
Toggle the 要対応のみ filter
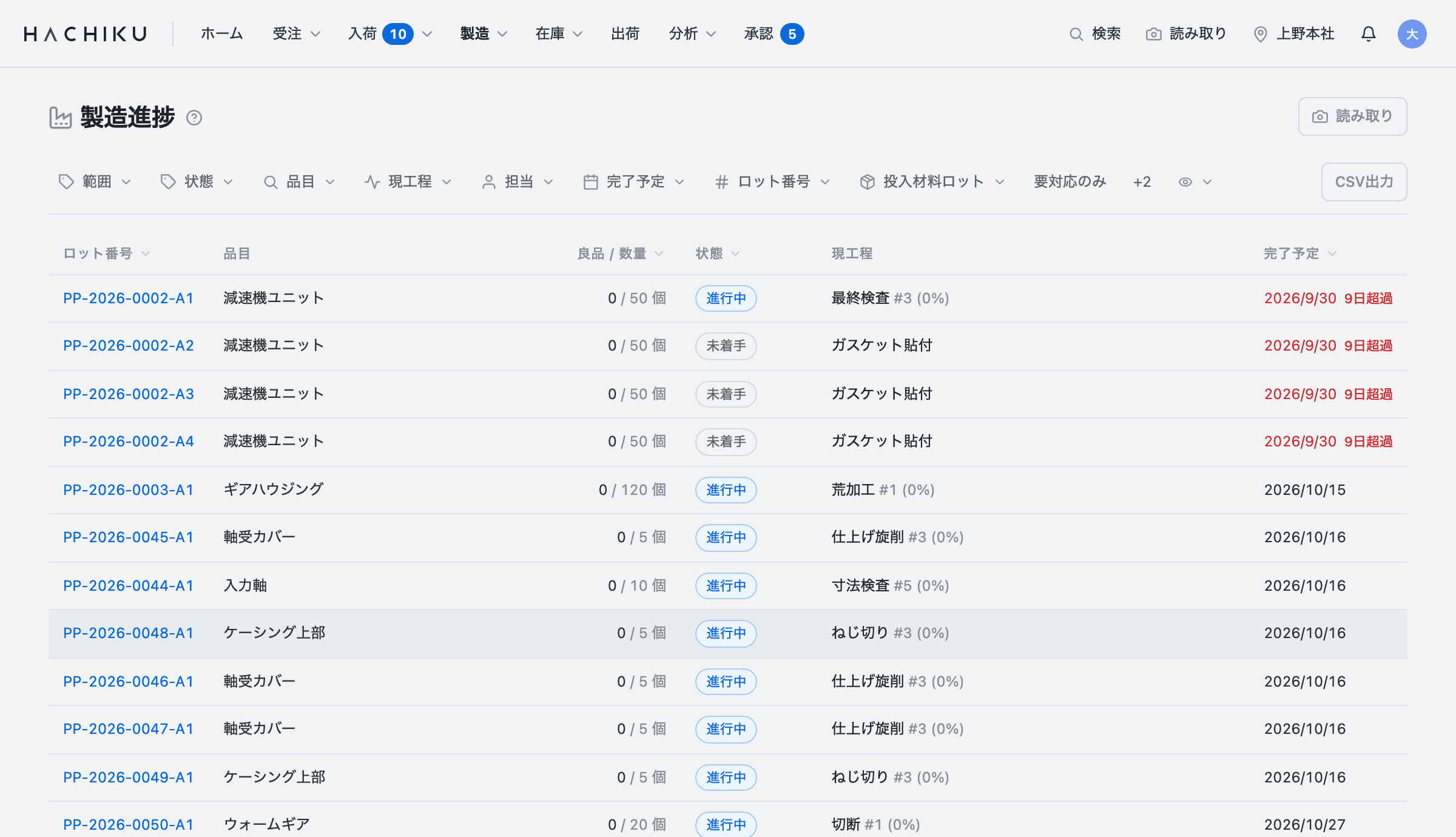tap(1070, 182)
